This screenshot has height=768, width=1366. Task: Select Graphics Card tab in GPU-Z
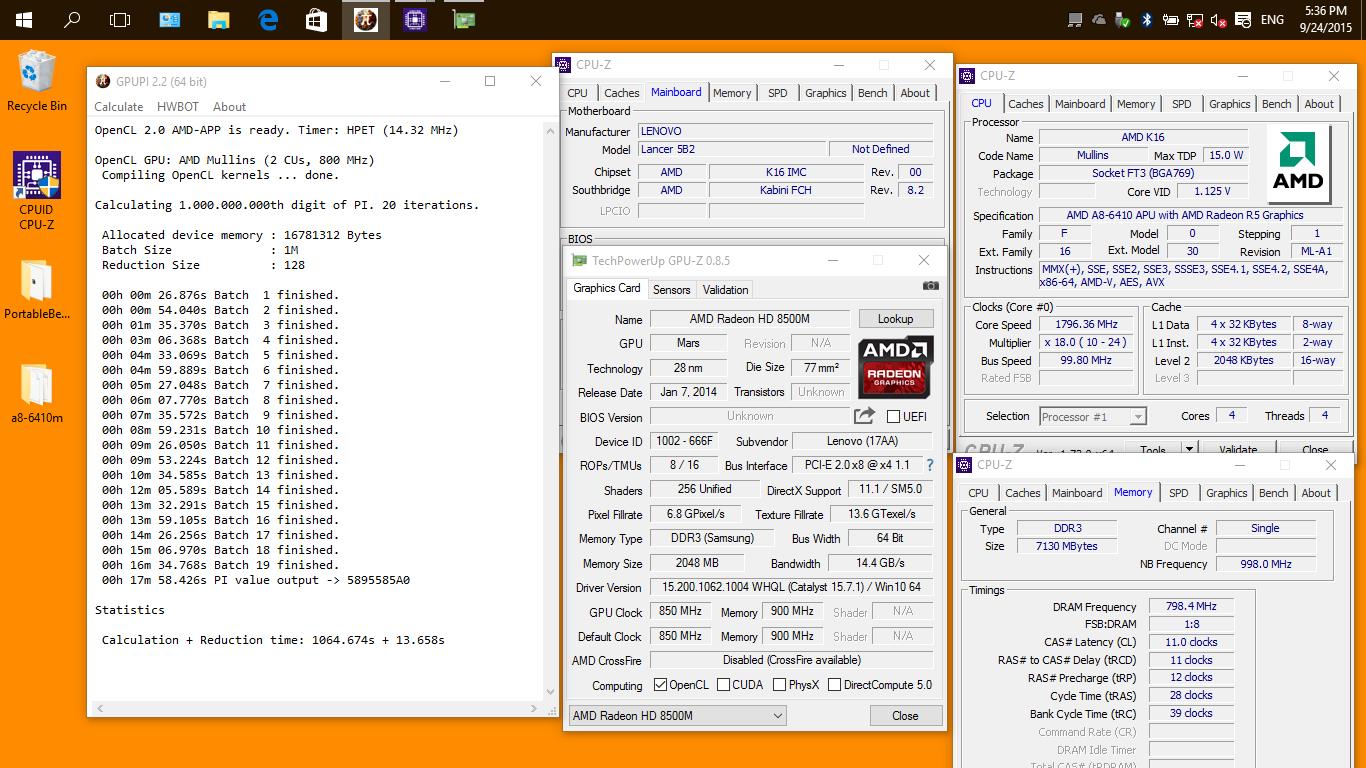point(606,288)
